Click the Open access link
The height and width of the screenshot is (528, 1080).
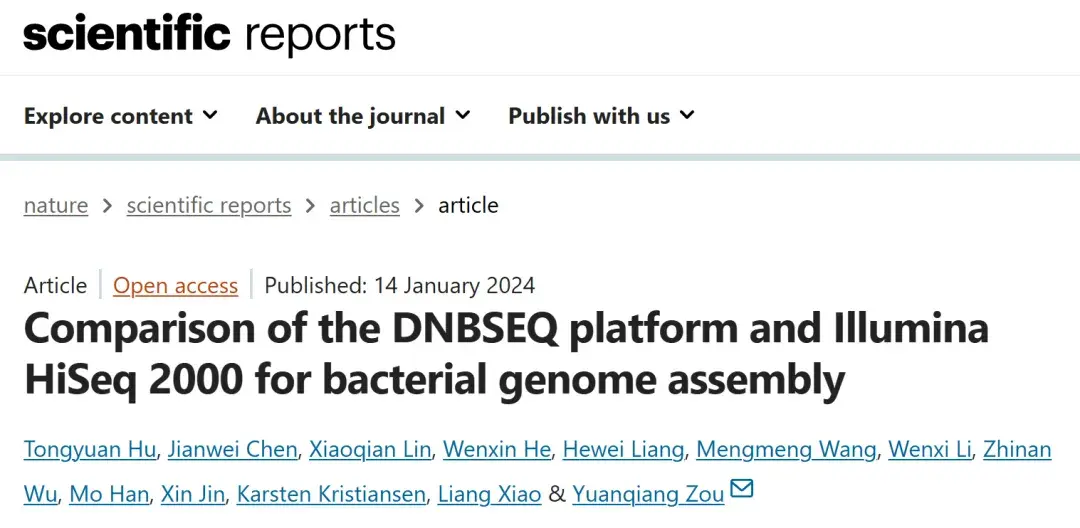pos(175,286)
